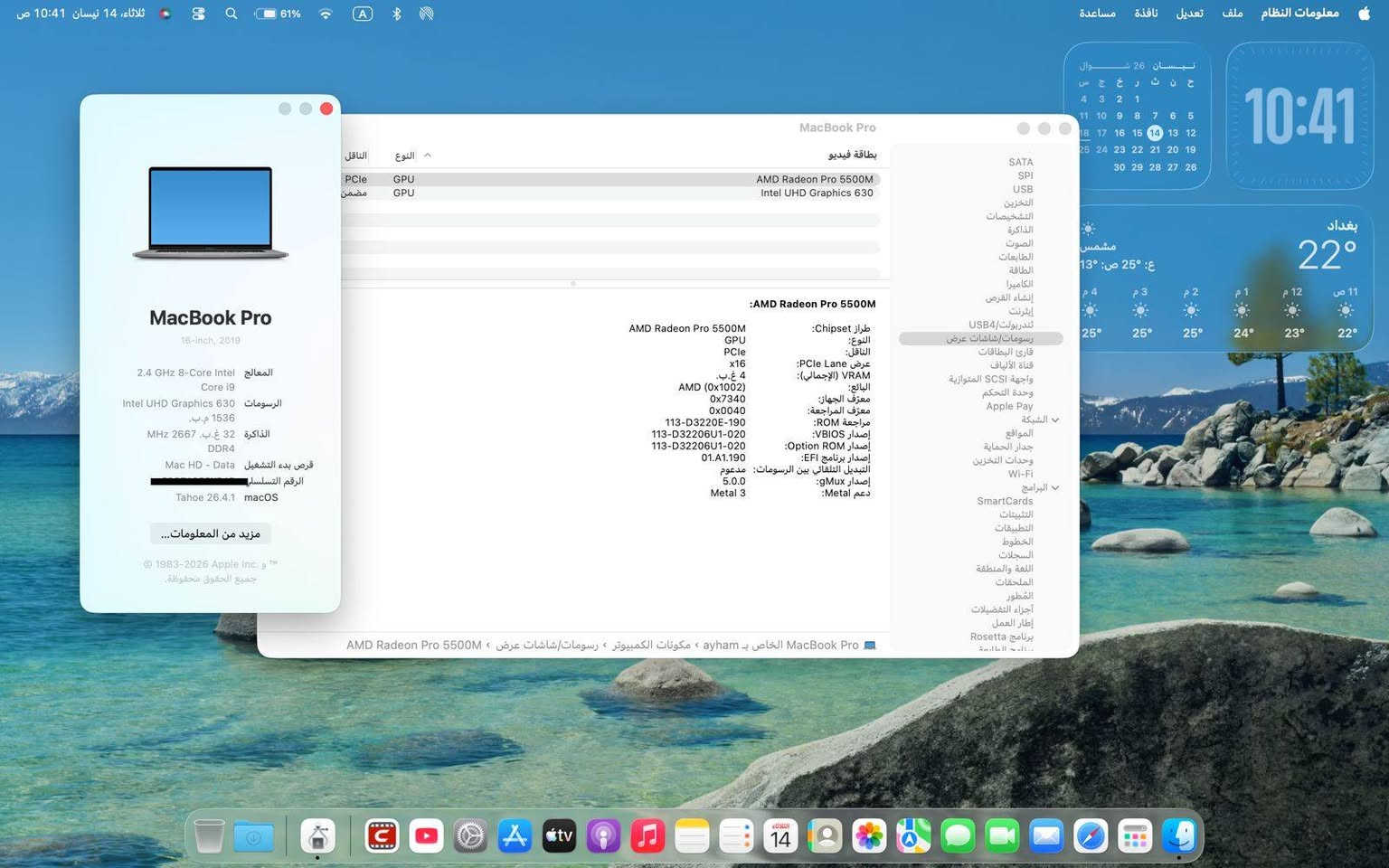The image size is (1389, 868).
Task: Click the MacBook Pro laptop image
Action: click(211, 213)
